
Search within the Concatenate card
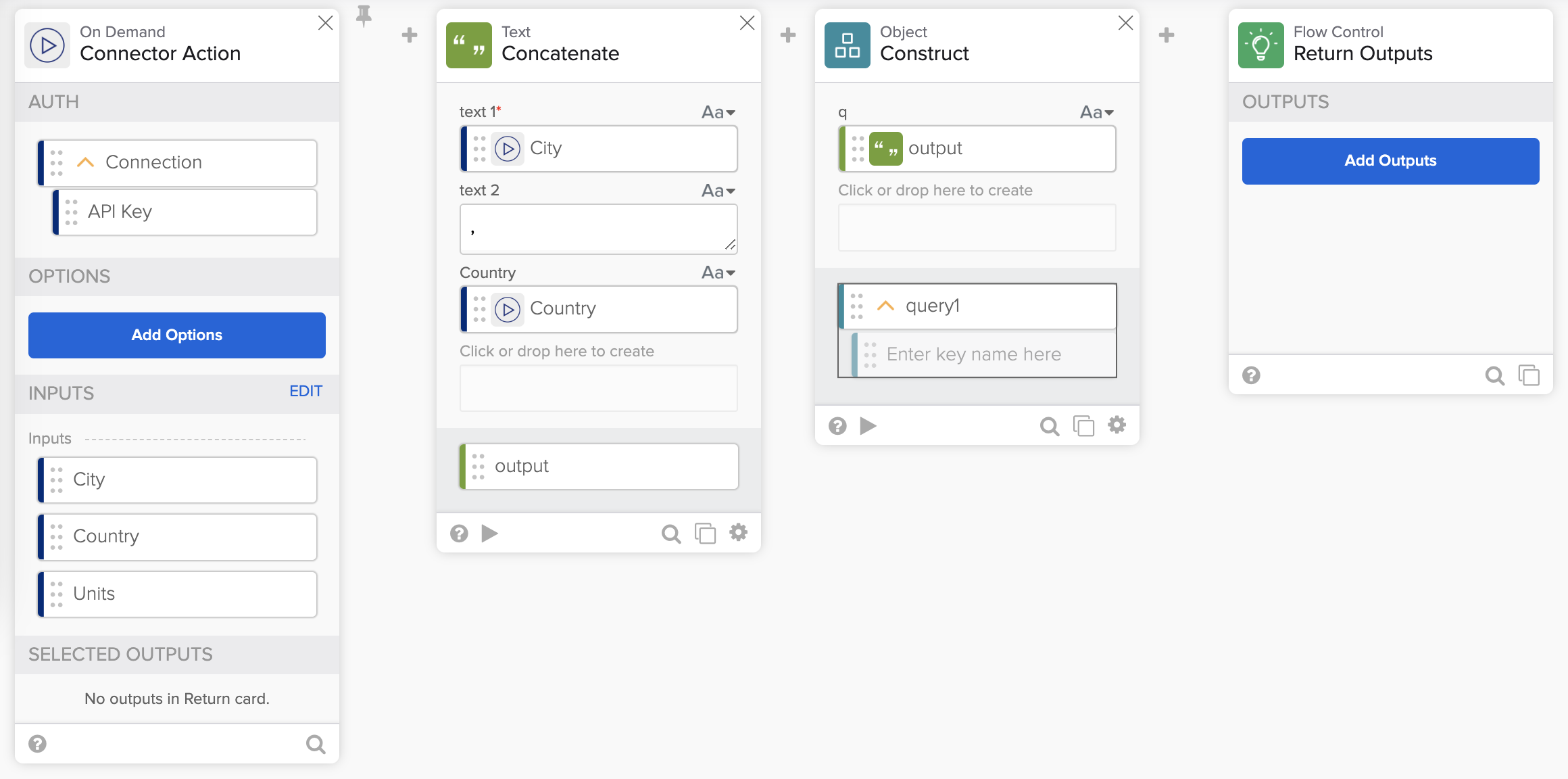click(670, 534)
